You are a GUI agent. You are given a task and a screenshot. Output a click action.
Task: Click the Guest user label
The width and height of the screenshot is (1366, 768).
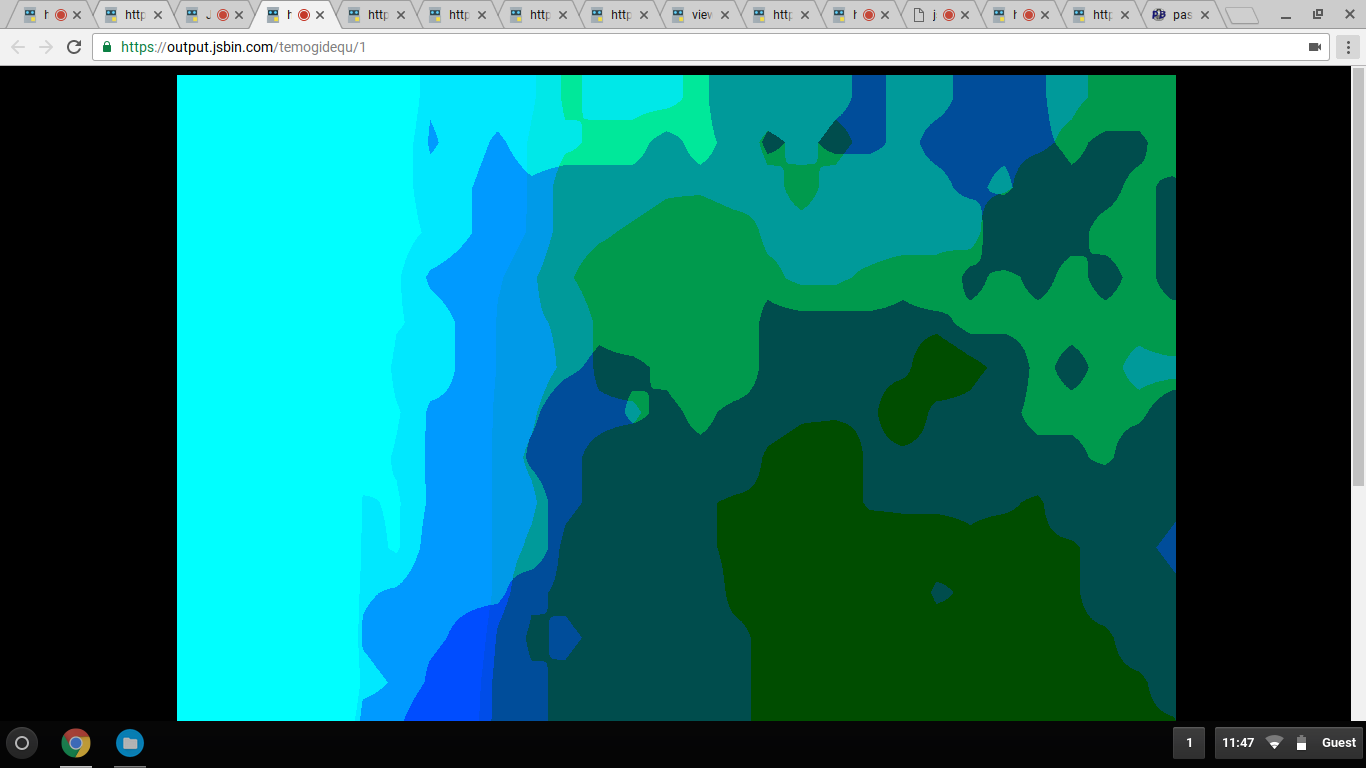[1339, 743]
